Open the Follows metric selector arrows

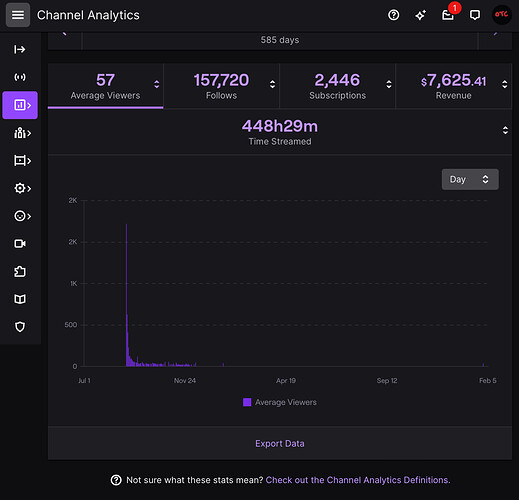tap(273, 84)
